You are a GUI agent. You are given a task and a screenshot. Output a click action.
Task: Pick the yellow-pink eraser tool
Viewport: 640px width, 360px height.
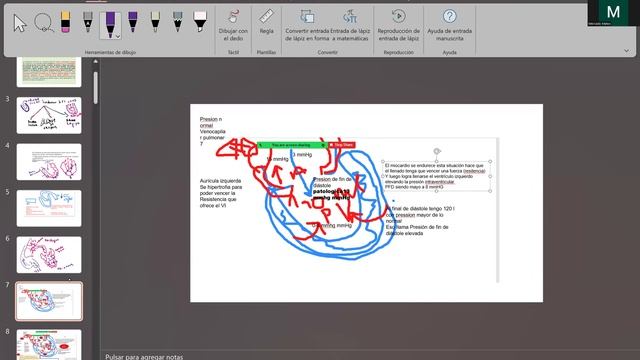(x=65, y=22)
